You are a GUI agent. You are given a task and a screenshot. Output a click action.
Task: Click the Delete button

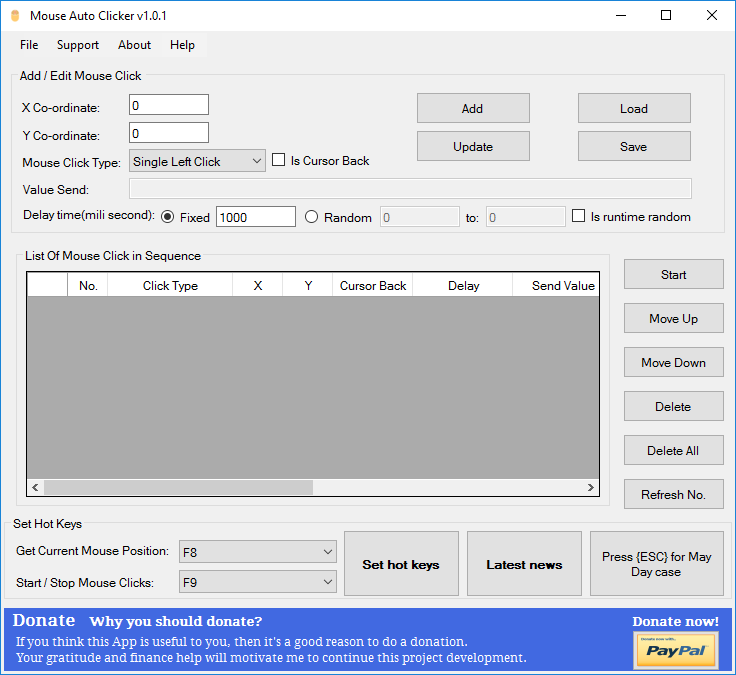coord(674,407)
